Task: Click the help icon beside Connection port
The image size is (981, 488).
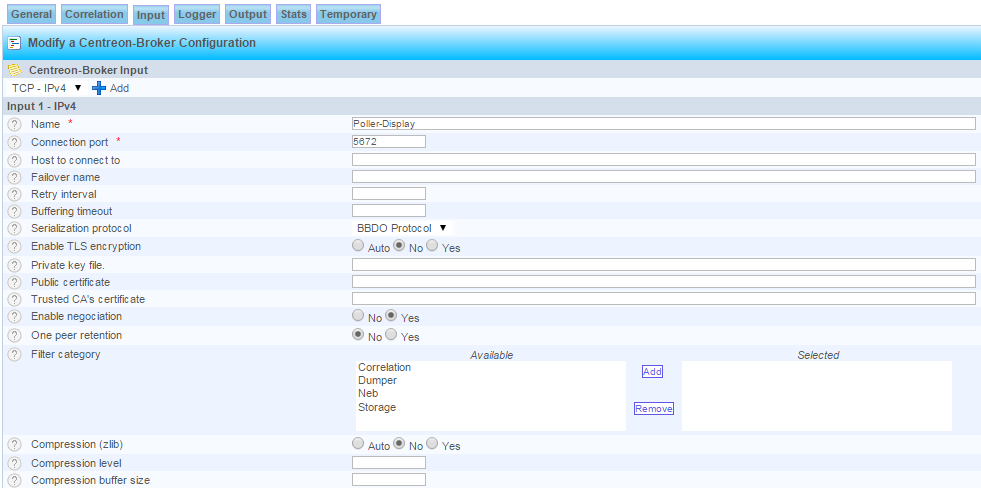Action: coord(14,142)
